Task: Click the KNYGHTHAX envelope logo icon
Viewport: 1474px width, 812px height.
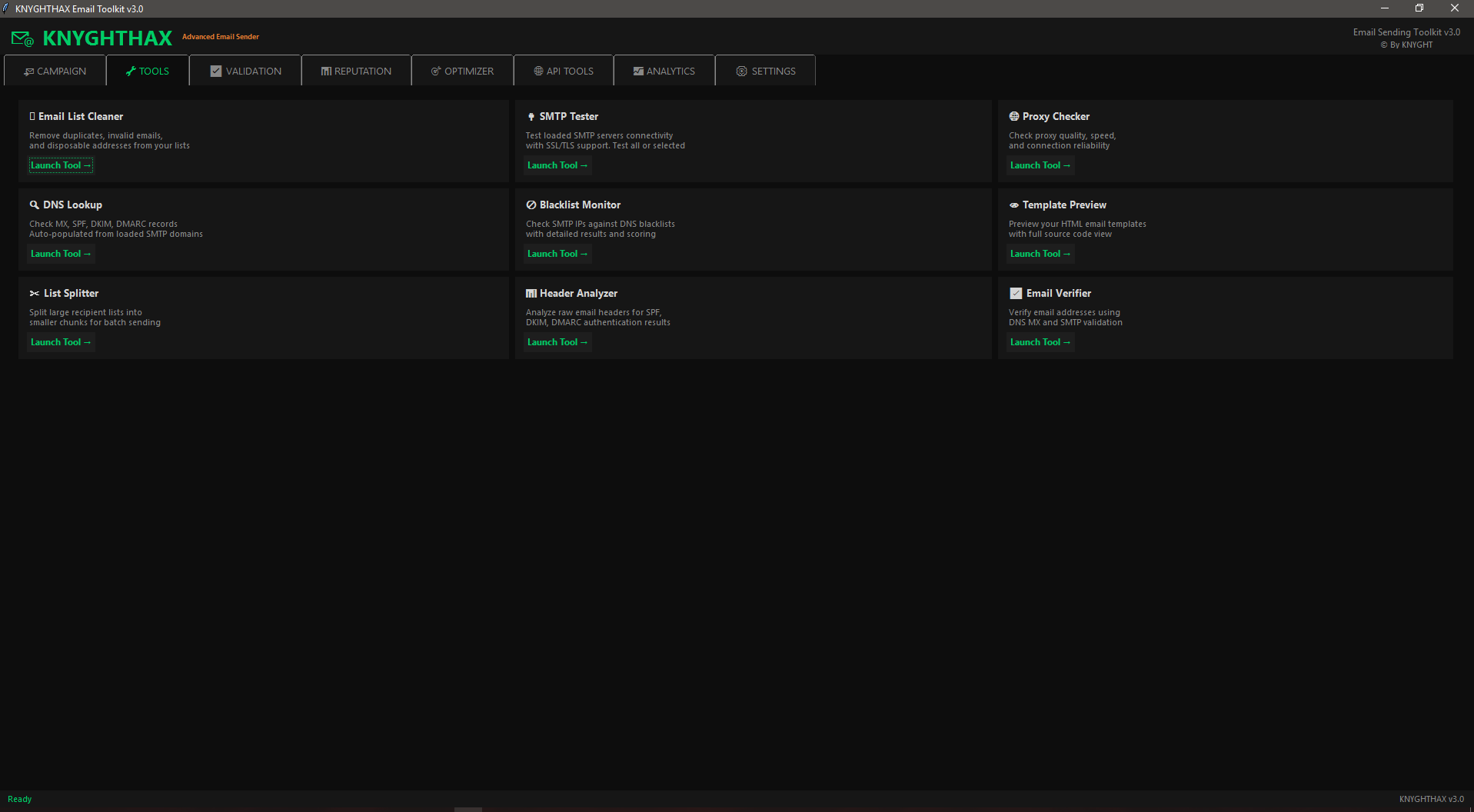Action: click(22, 38)
